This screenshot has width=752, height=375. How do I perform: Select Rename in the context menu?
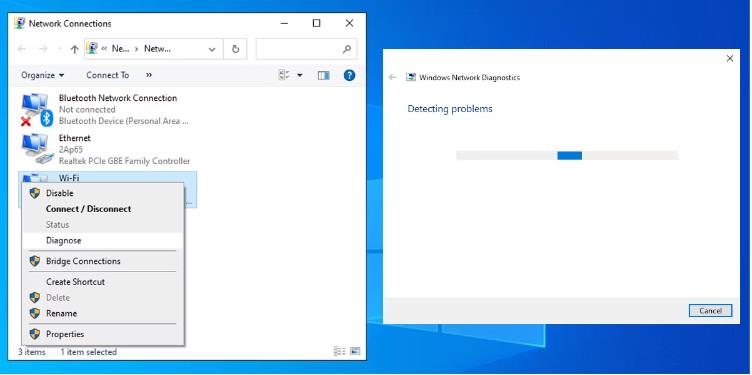103,314
